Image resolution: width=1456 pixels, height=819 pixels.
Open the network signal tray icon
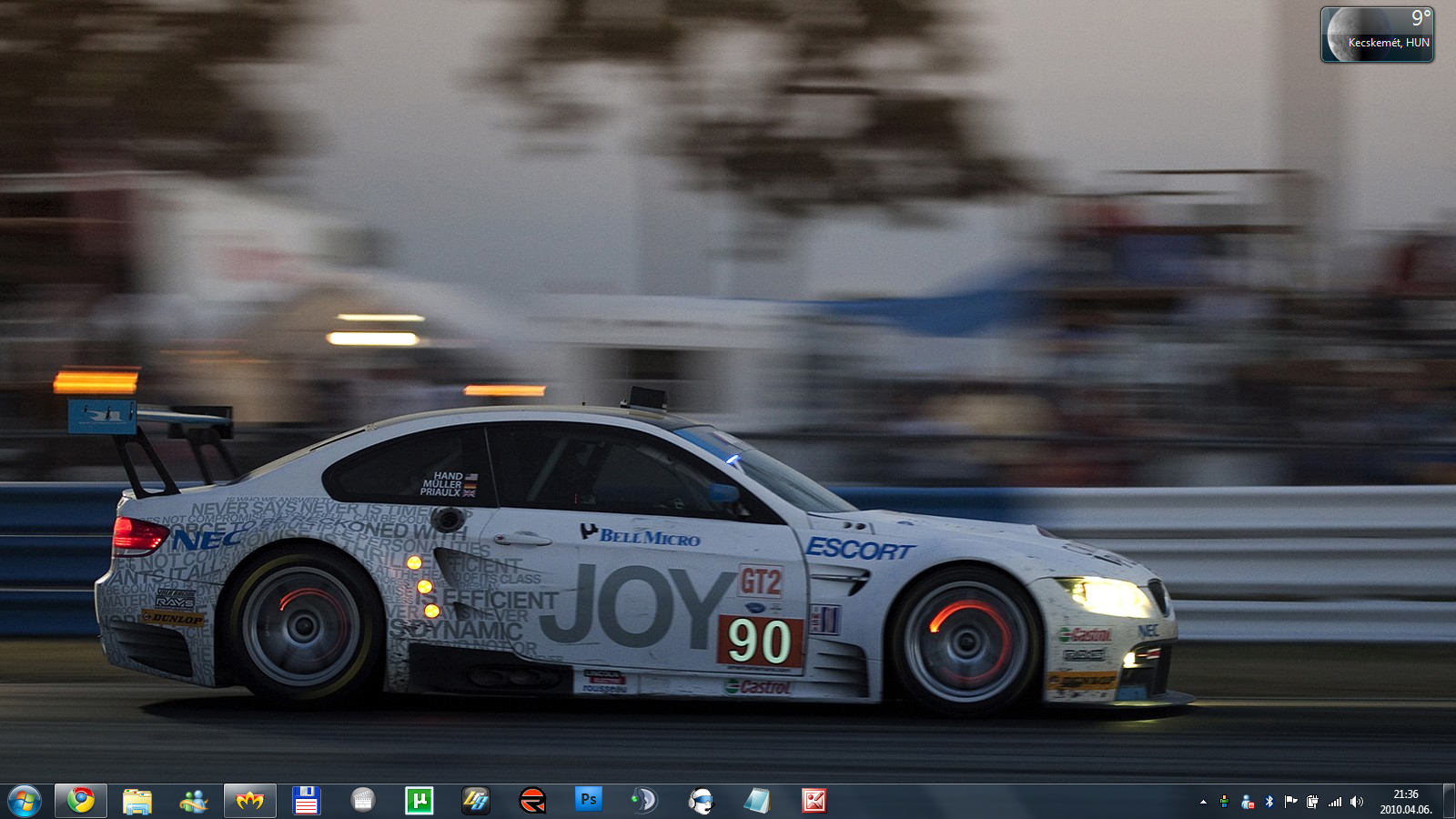coord(1335,802)
